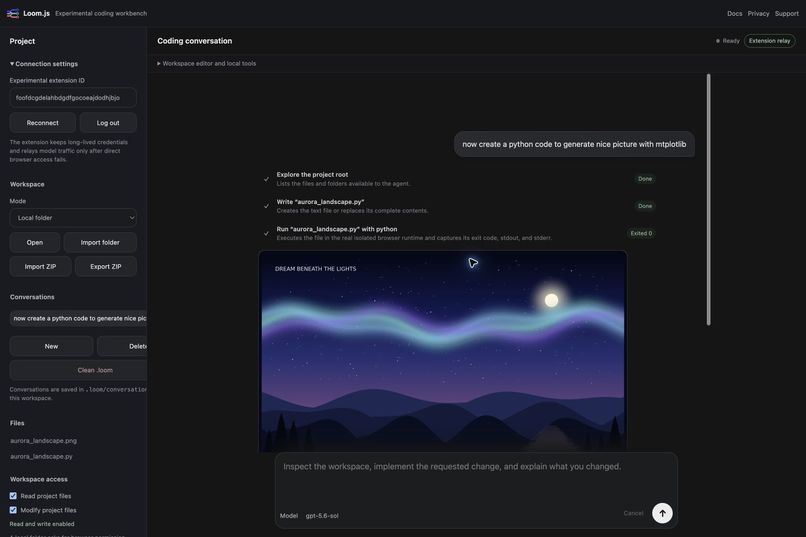This screenshot has width=806, height=537.
Task: Collapse the Connection settings section
Action: coord(44,64)
